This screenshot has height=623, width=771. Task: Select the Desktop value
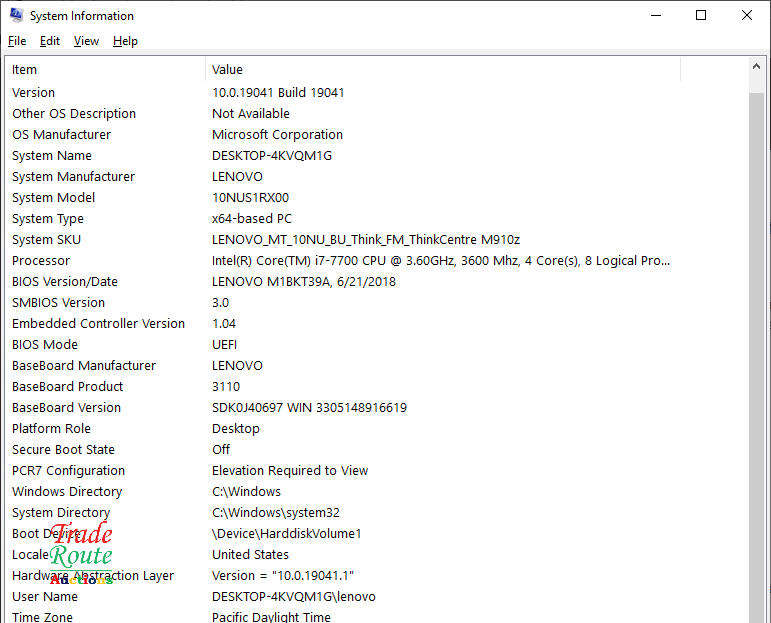pyautogui.click(x=236, y=429)
